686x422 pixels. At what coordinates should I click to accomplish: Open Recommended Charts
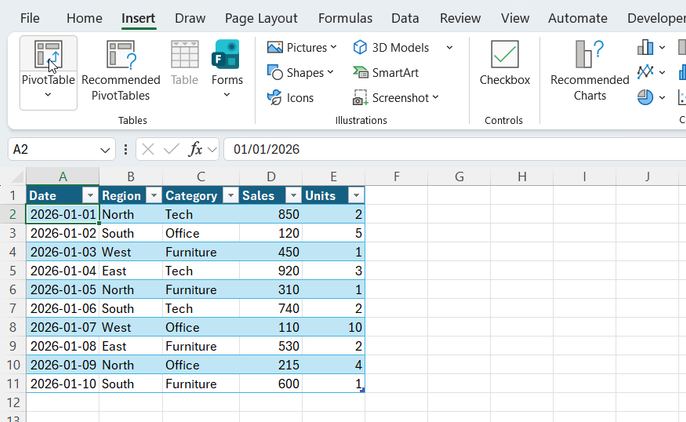point(590,71)
